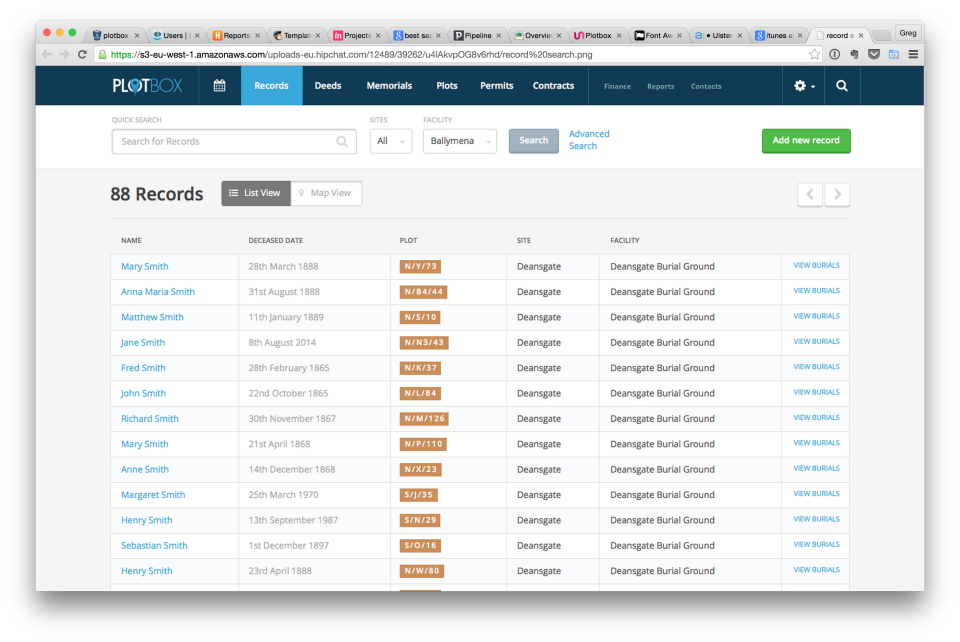Screen dimensions: 960x642
Task: Click date 8th August 2014
Action: tap(282, 343)
